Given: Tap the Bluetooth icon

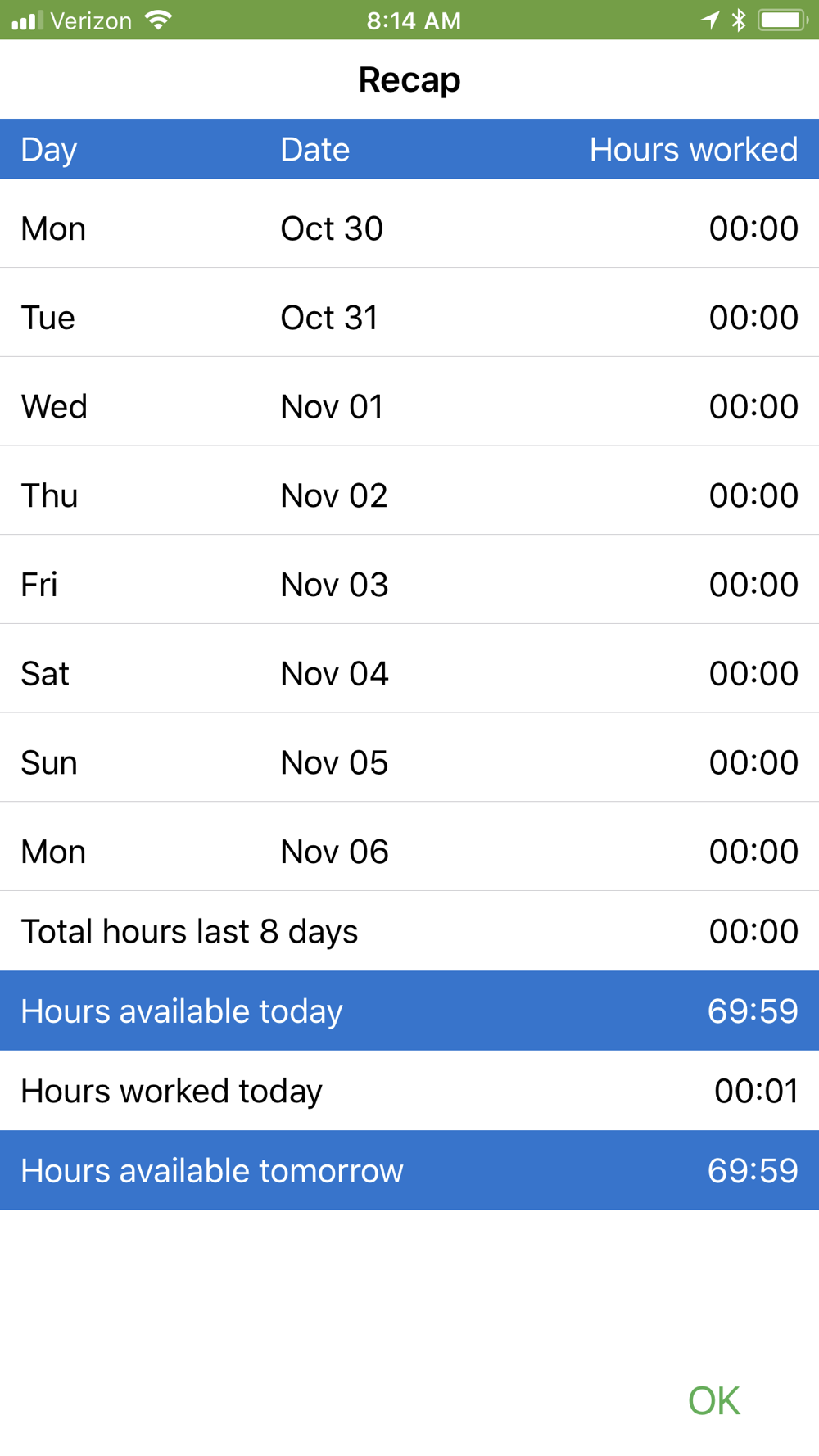Looking at the screenshot, I should pyautogui.click(x=739, y=20).
